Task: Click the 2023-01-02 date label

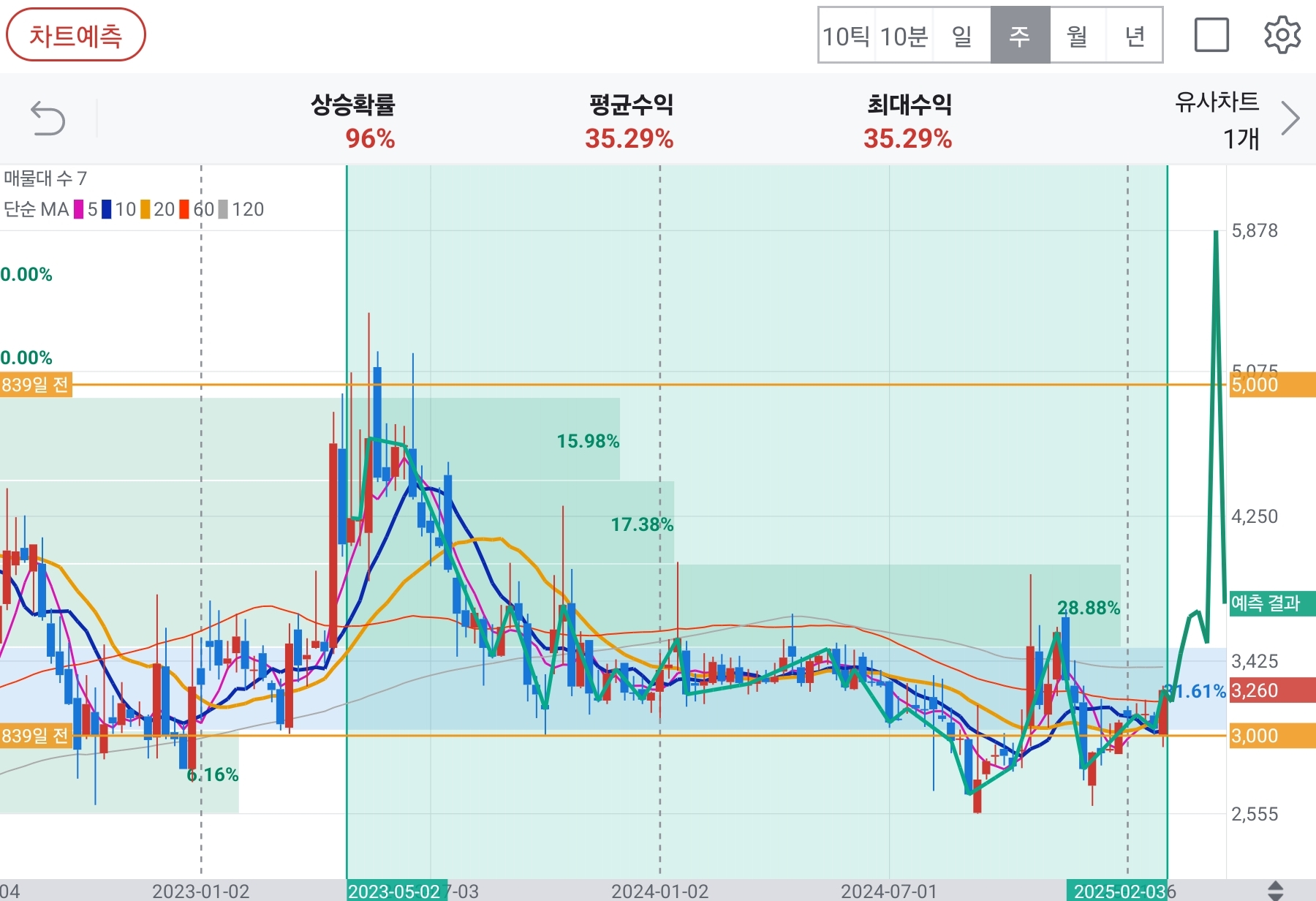Action: tap(200, 891)
